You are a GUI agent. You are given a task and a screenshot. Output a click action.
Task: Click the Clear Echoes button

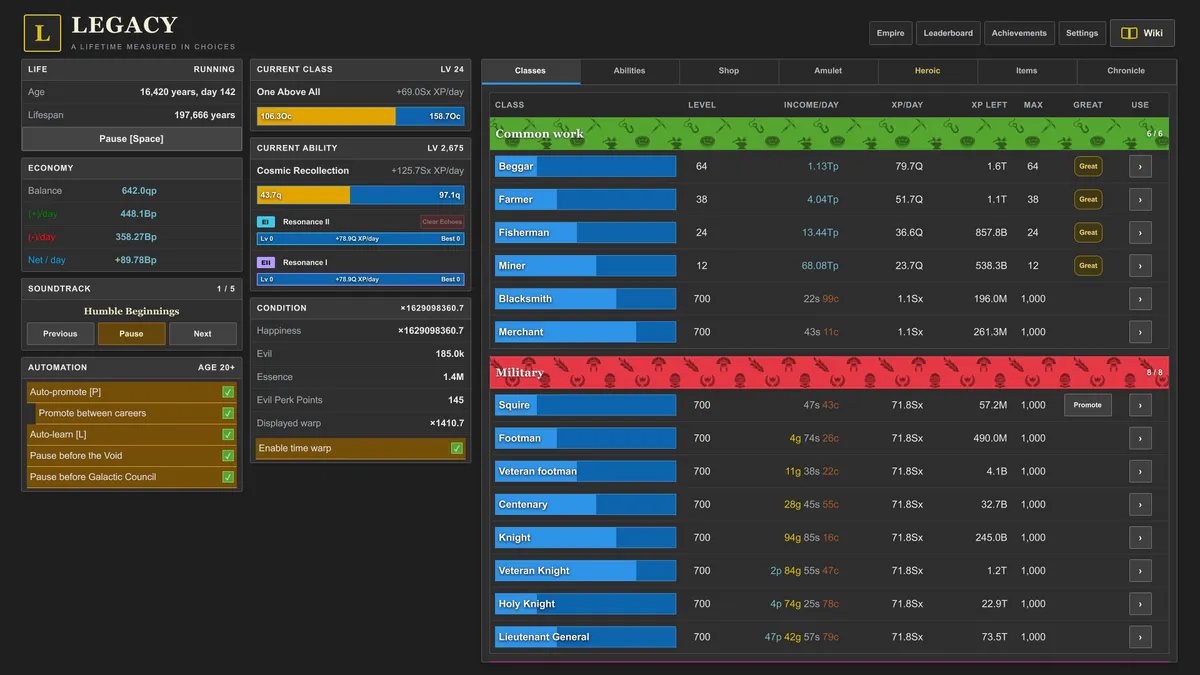pos(442,222)
